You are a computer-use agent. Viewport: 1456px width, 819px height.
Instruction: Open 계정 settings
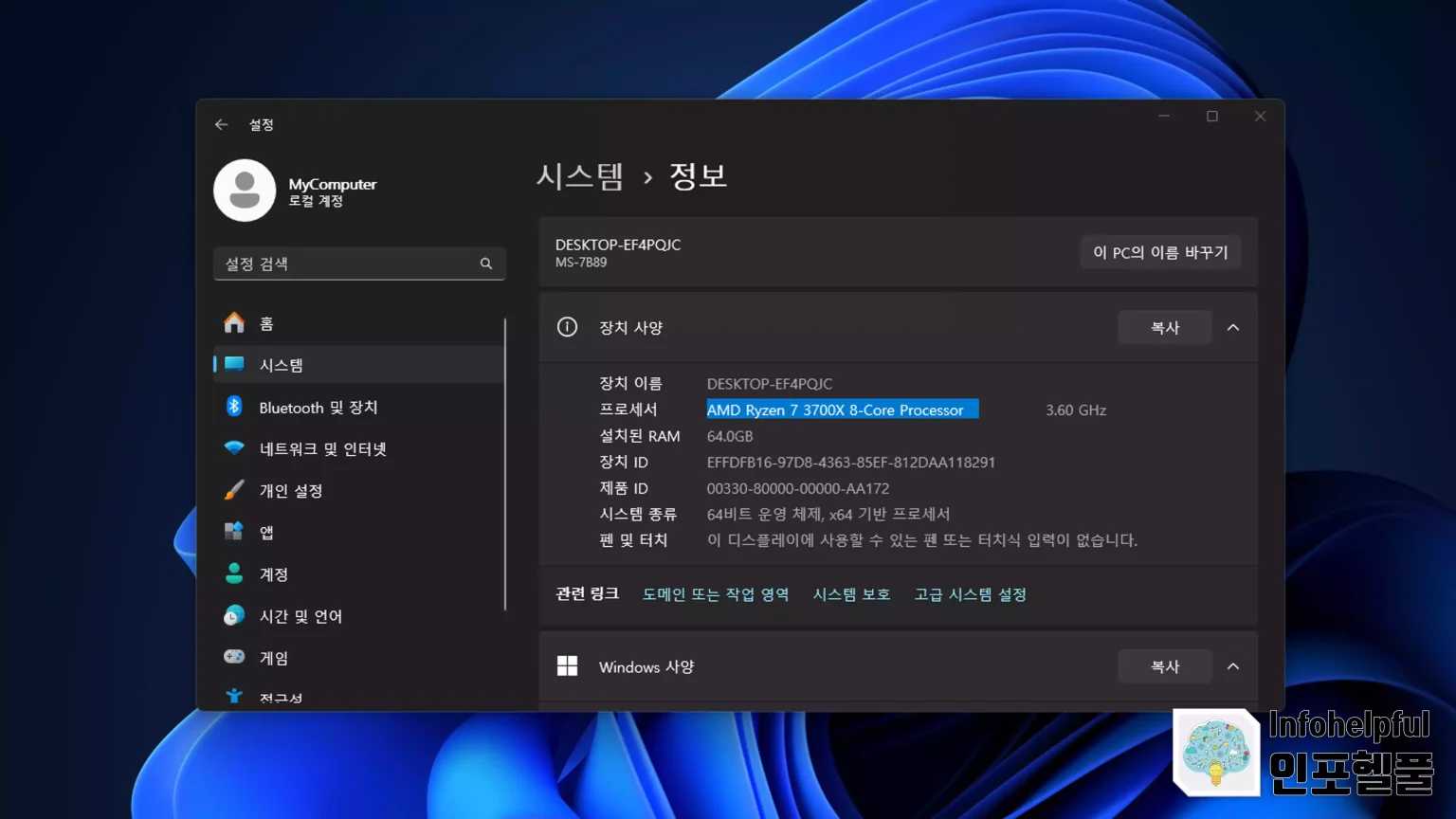[x=359, y=573]
